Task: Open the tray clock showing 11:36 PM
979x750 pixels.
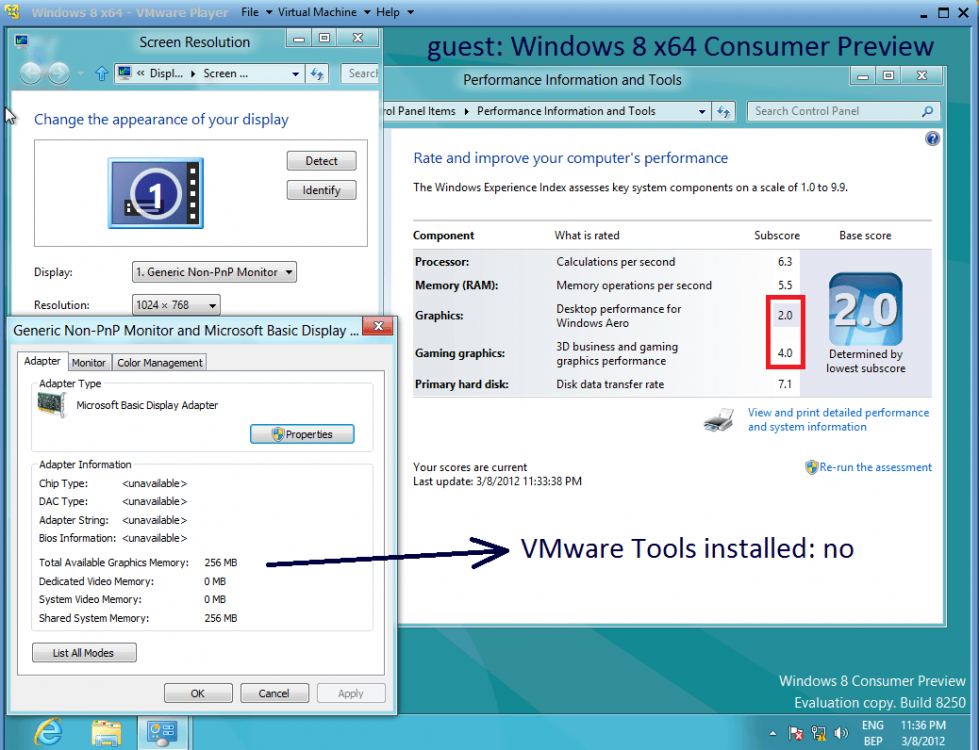Action: [x=923, y=733]
